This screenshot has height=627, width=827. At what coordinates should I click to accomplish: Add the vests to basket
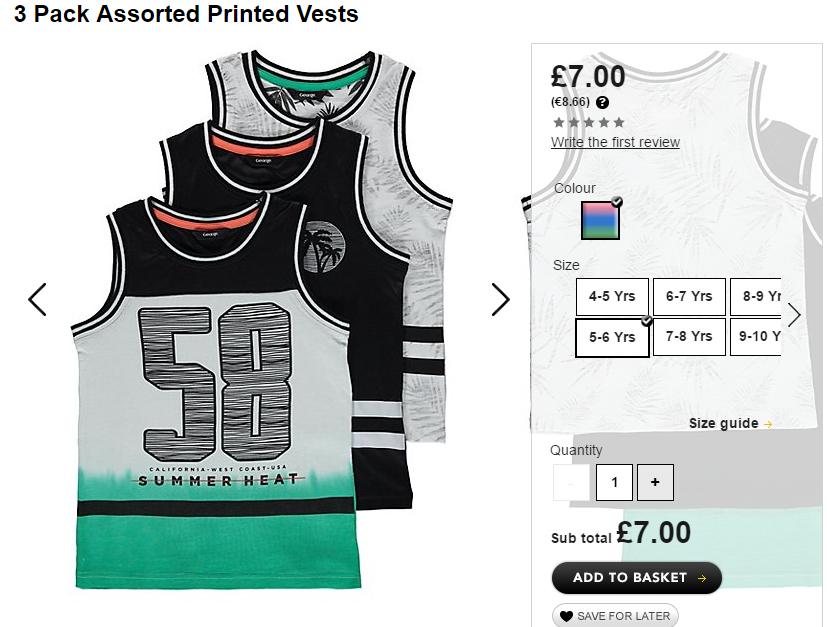pos(637,578)
